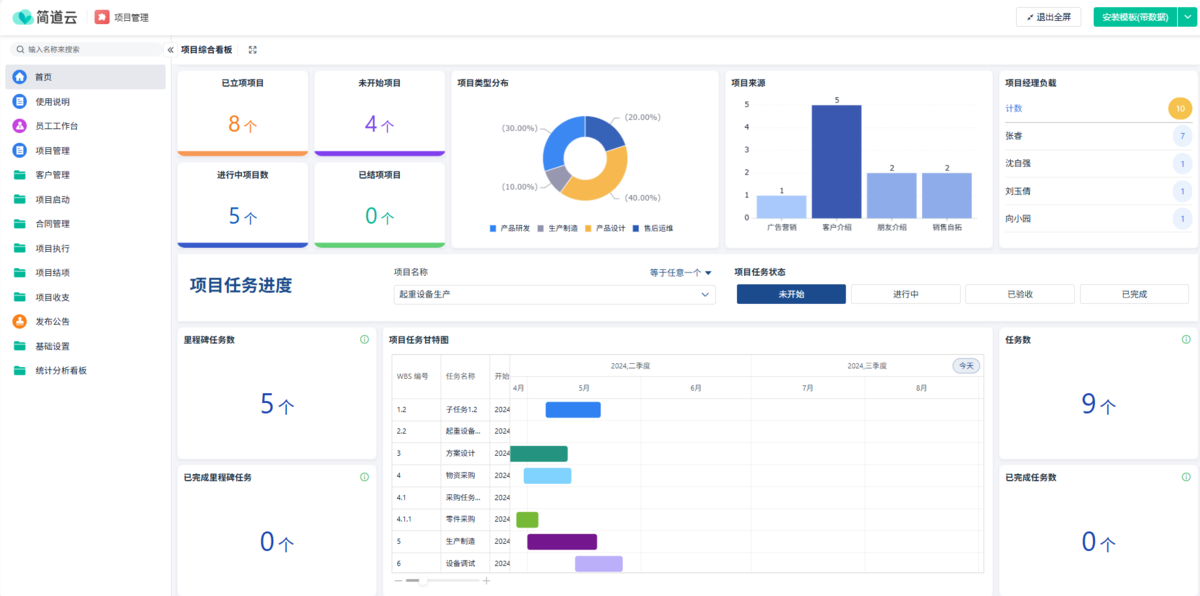
Task: Open the 等于任意一个 condition dropdown
Action: [680, 272]
